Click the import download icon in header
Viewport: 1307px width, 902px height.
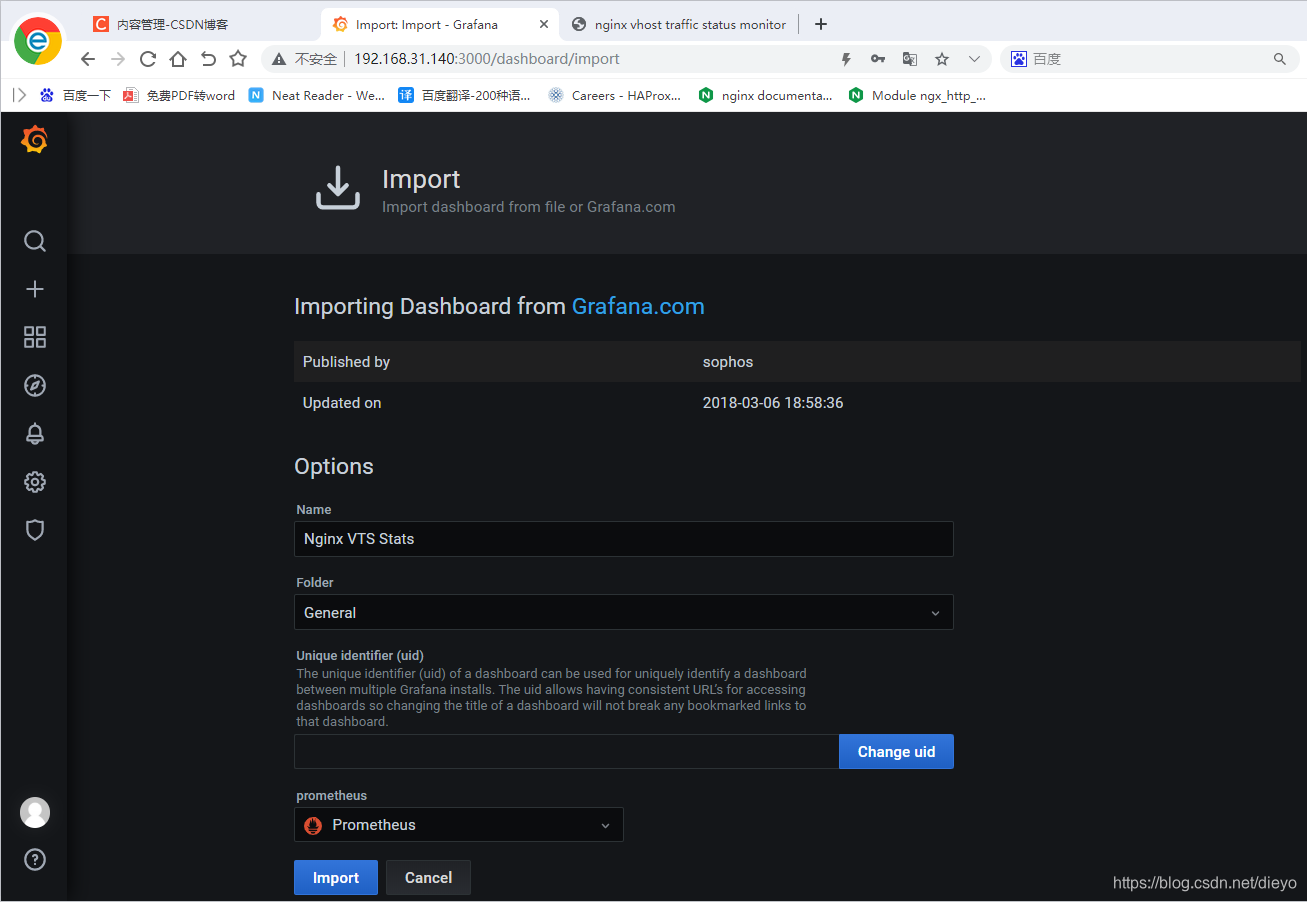[x=338, y=188]
